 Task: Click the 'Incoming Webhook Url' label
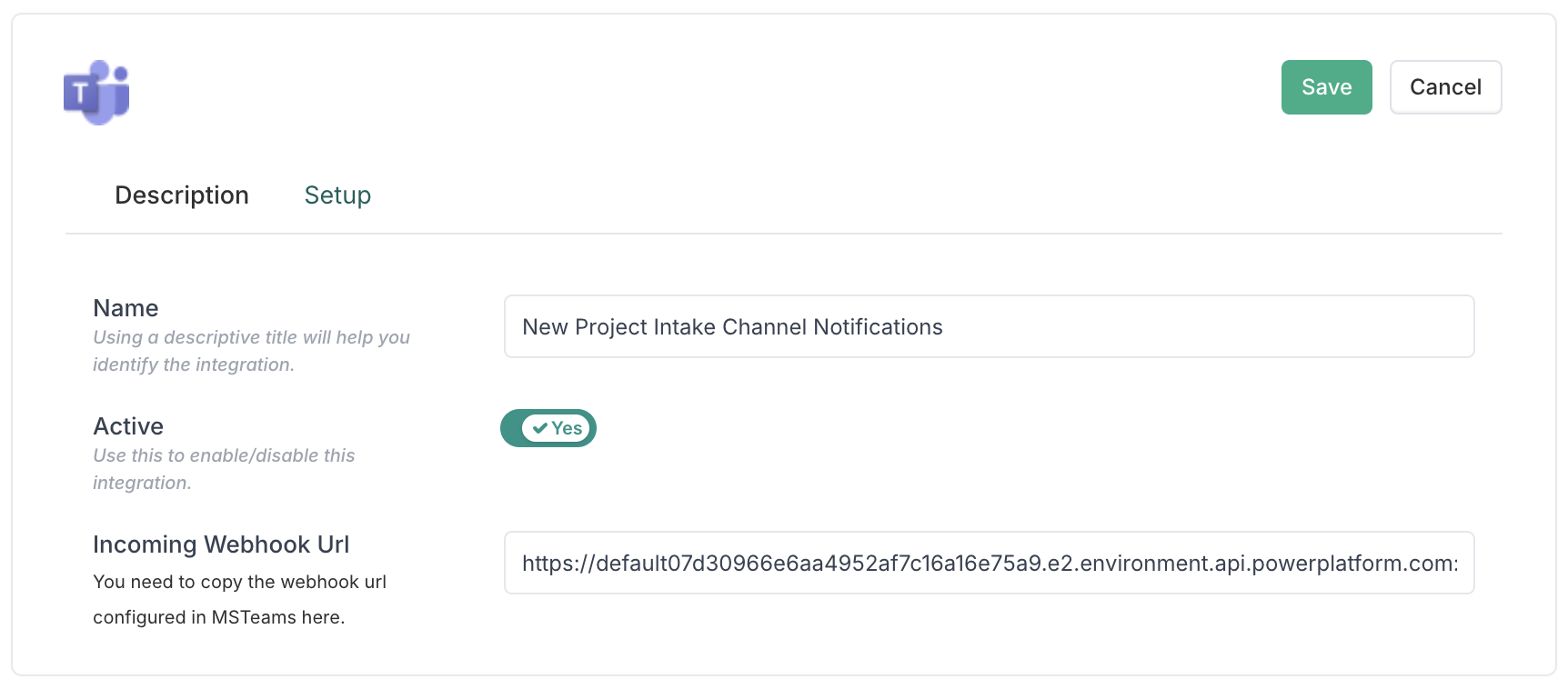[221, 544]
